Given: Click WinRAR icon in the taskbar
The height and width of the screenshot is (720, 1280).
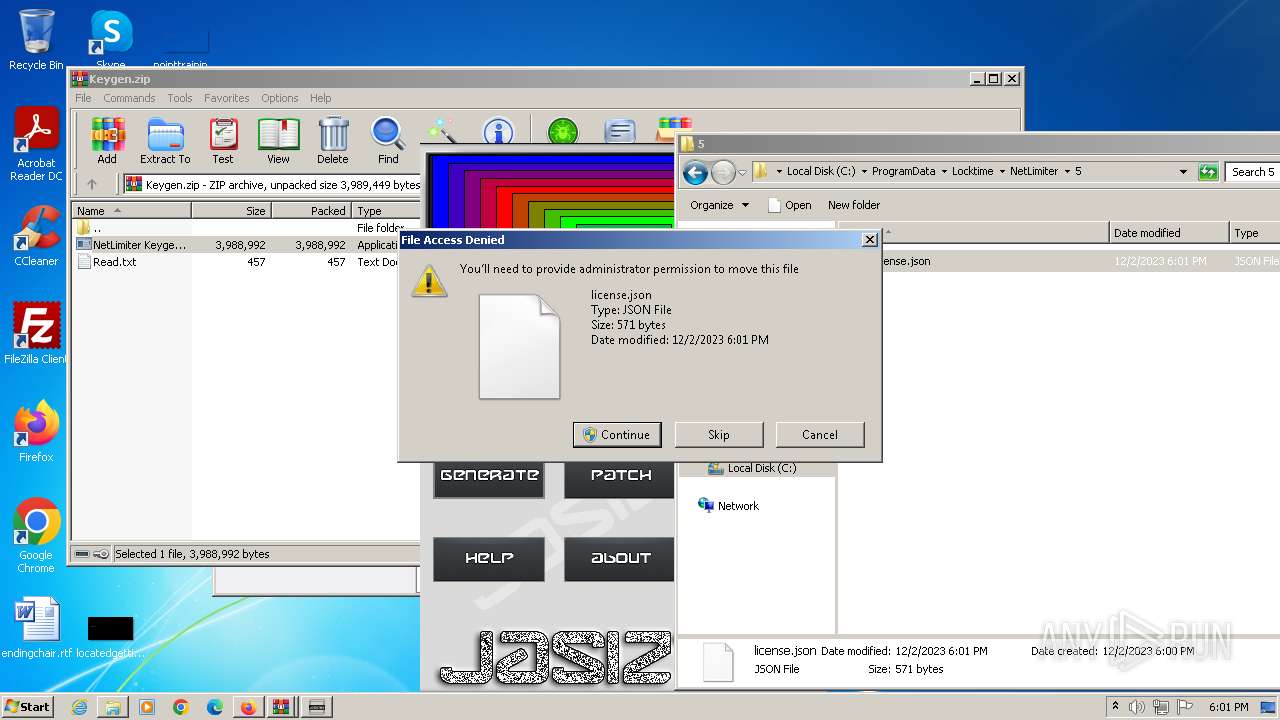Looking at the screenshot, I should [282, 707].
